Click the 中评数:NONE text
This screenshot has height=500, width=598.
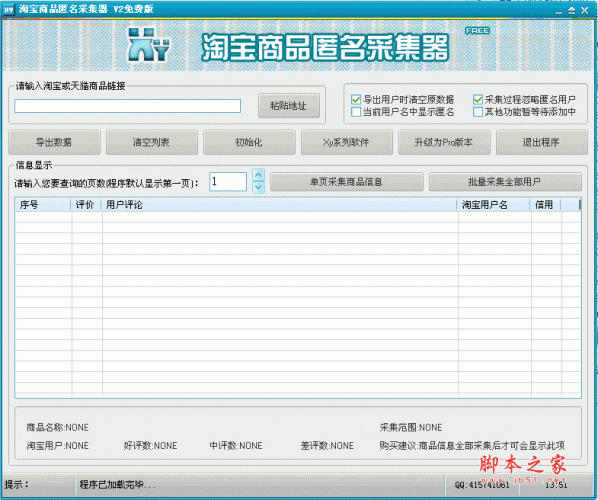pos(236,445)
